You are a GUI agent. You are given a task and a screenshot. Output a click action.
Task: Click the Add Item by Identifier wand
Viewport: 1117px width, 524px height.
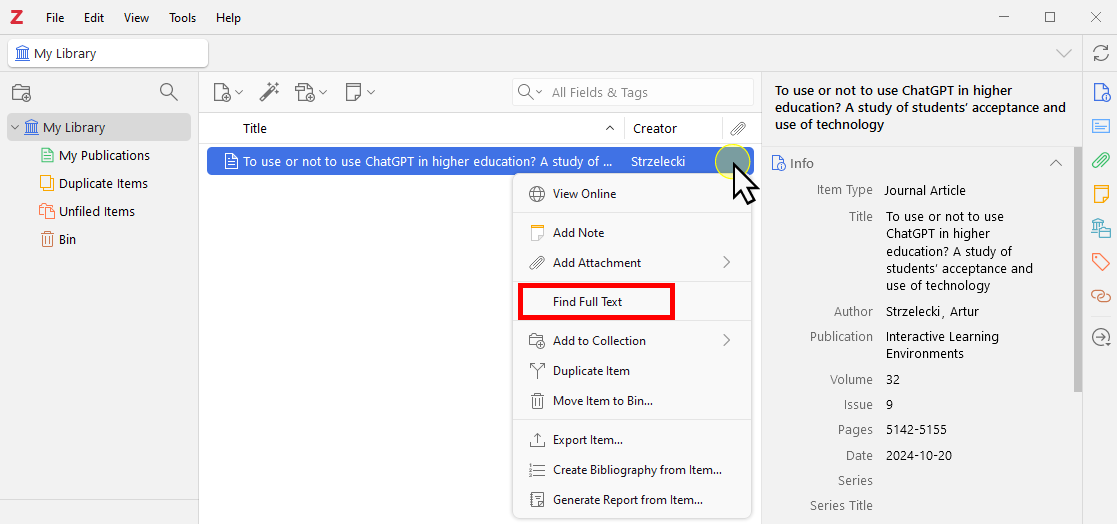pyautogui.click(x=269, y=92)
